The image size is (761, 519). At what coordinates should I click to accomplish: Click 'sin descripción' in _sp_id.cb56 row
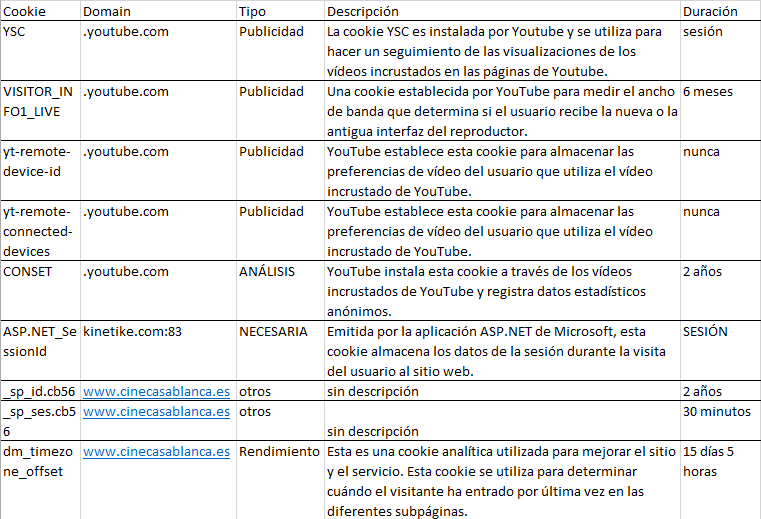point(373,391)
